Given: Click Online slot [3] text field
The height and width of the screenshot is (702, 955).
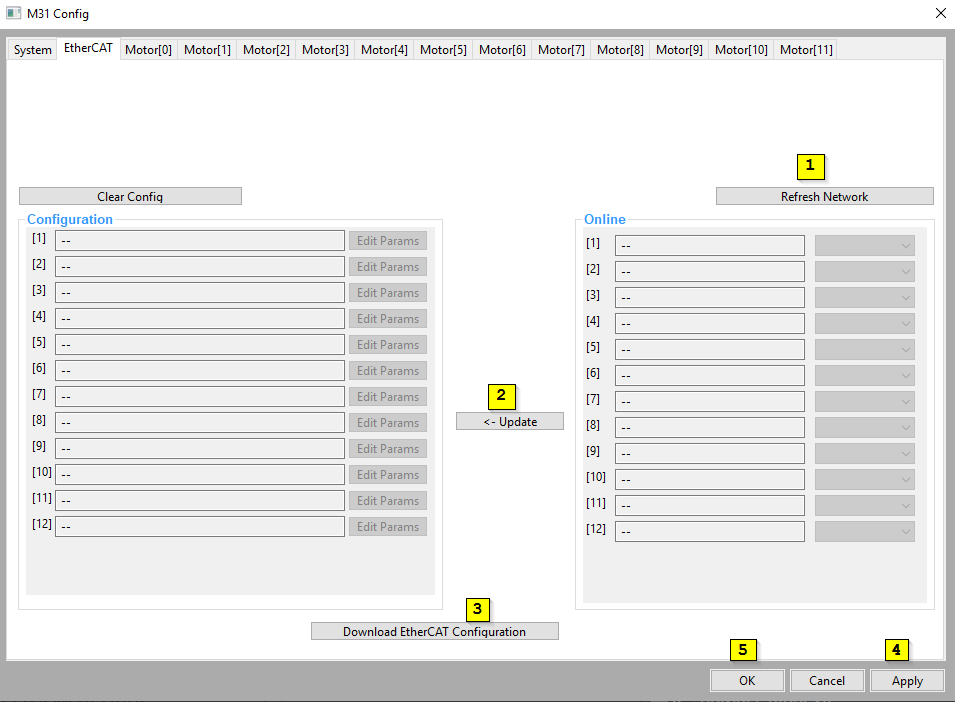Looking at the screenshot, I should 710,298.
